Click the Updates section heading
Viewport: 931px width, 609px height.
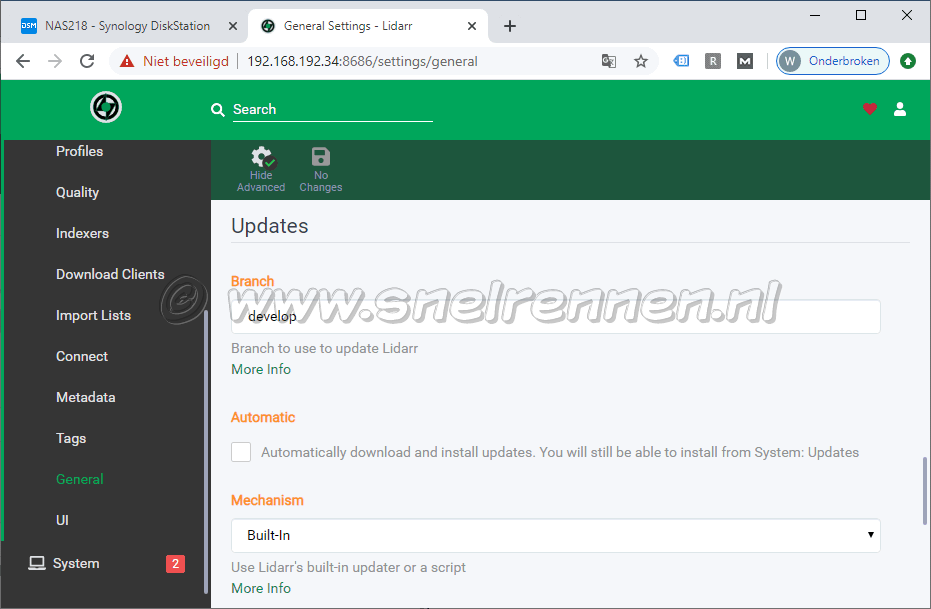tap(270, 226)
